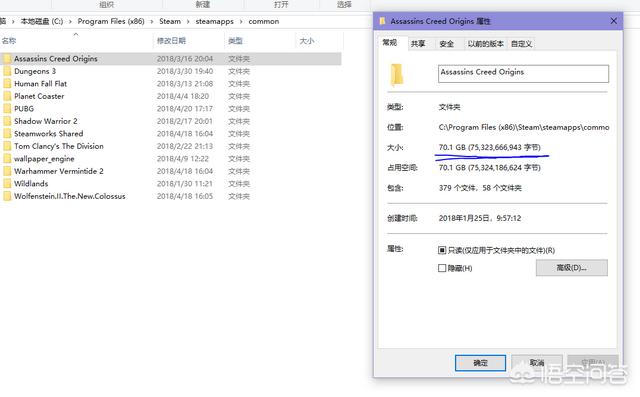Click the Wildlands folder name
The height and width of the screenshot is (397, 640).
pyautogui.click(x=31, y=184)
